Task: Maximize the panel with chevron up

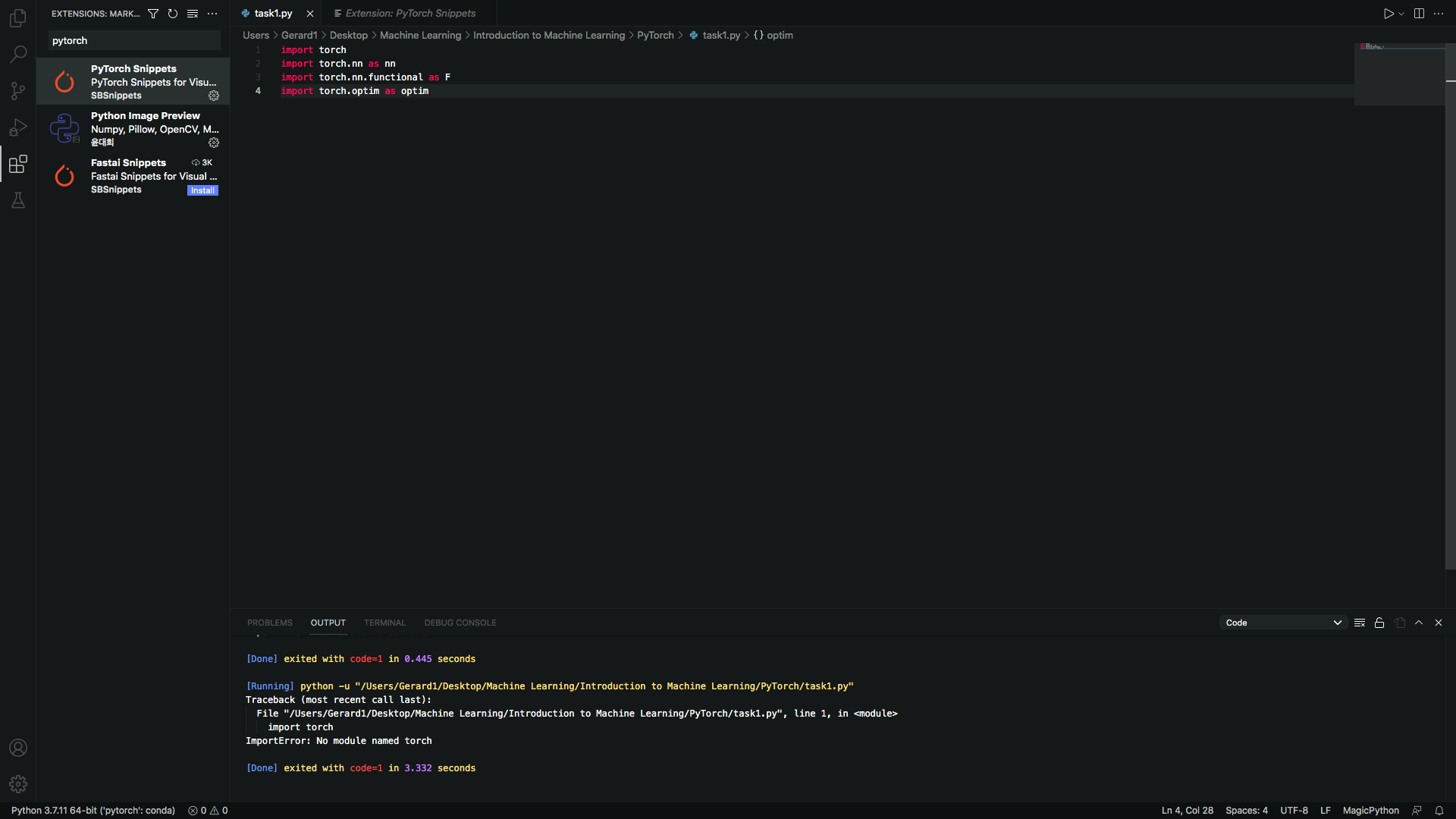Action: pos(1419,623)
